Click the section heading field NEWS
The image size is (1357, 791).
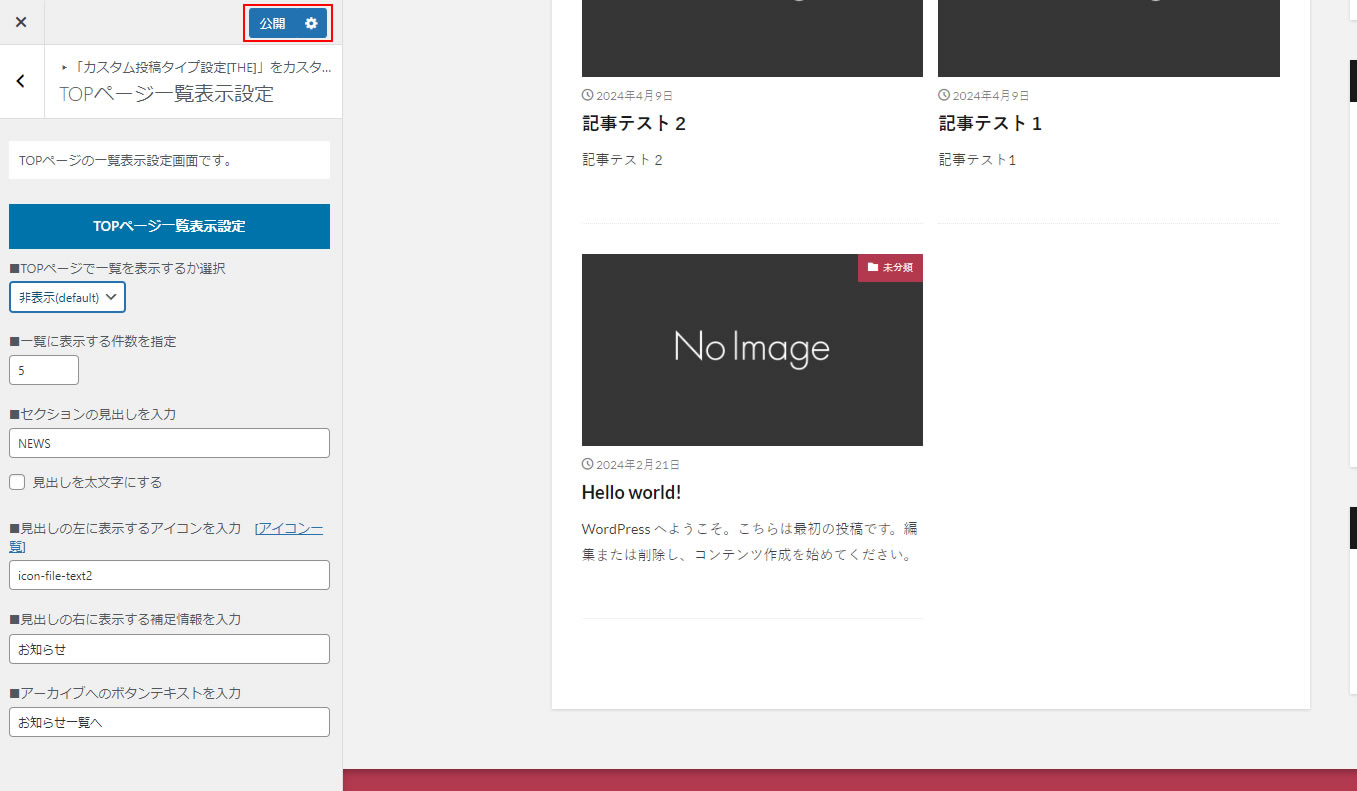tap(169, 443)
